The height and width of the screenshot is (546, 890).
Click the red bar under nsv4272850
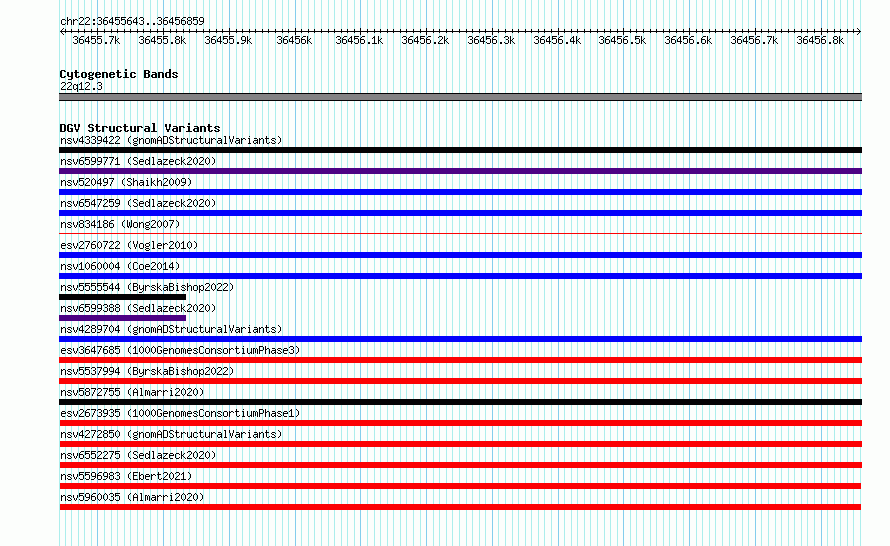point(460,444)
